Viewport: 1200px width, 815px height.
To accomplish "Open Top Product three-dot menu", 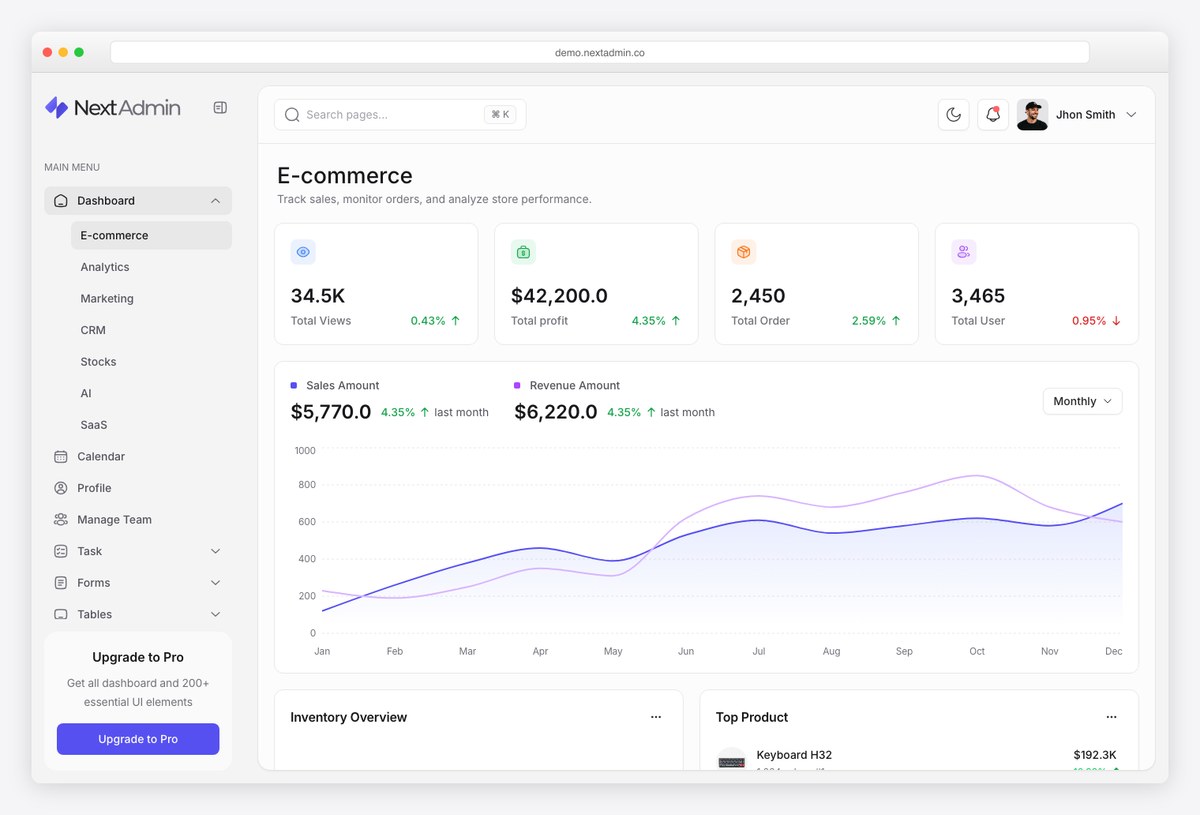I will click(x=1111, y=717).
